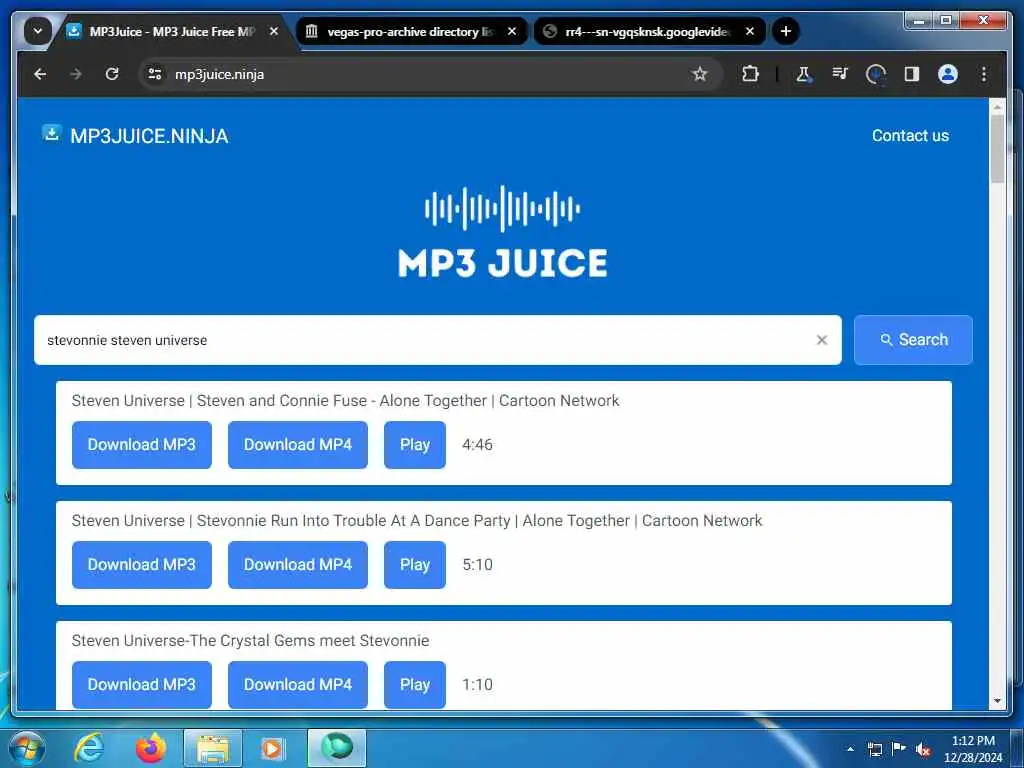Close the MP3Juice tab
This screenshot has width=1024, height=768.
pyautogui.click(x=274, y=31)
